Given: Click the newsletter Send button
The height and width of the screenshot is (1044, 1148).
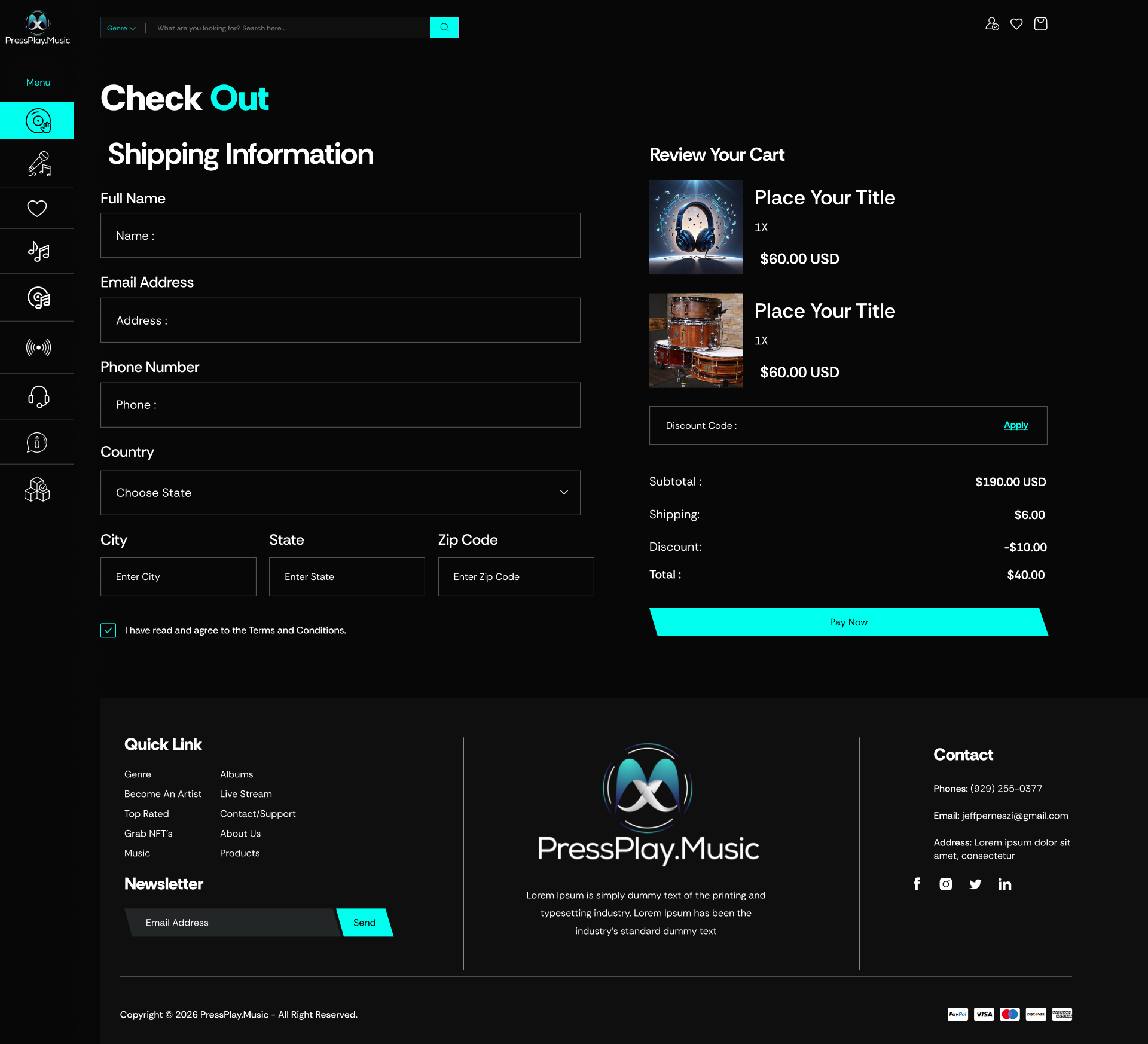Looking at the screenshot, I should 364,923.
